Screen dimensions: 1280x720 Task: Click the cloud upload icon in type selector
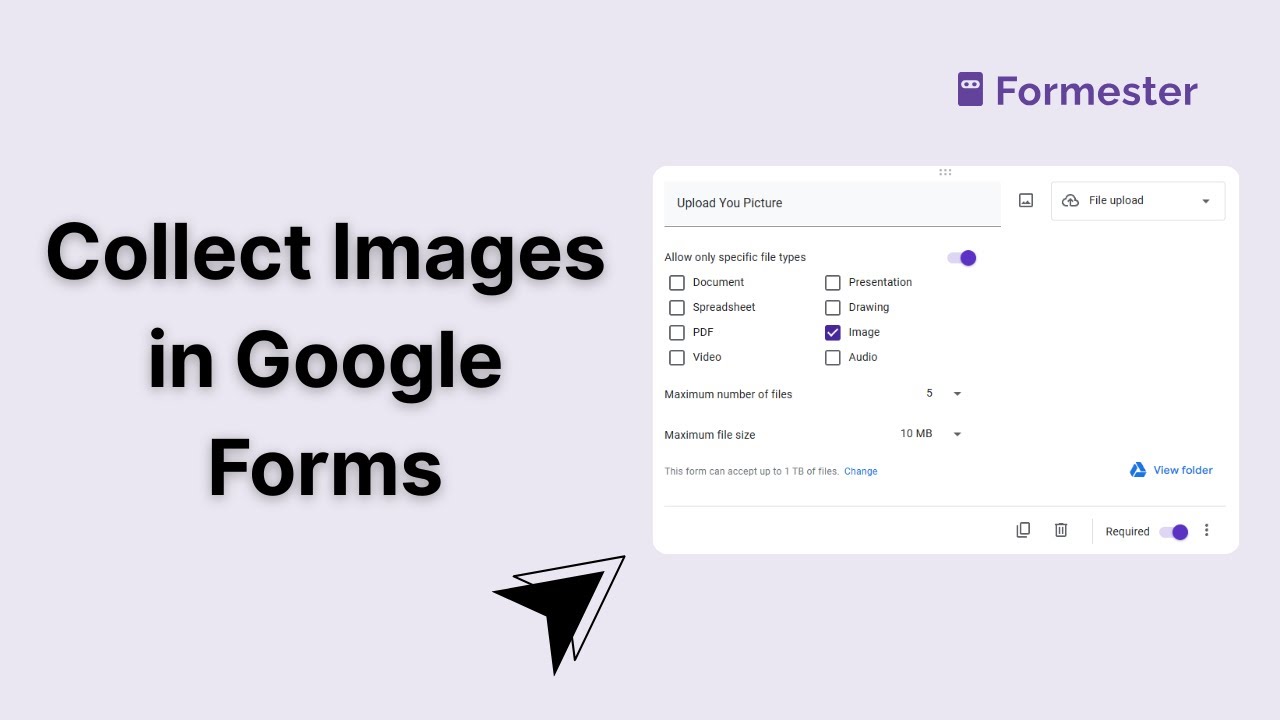[x=1070, y=201]
